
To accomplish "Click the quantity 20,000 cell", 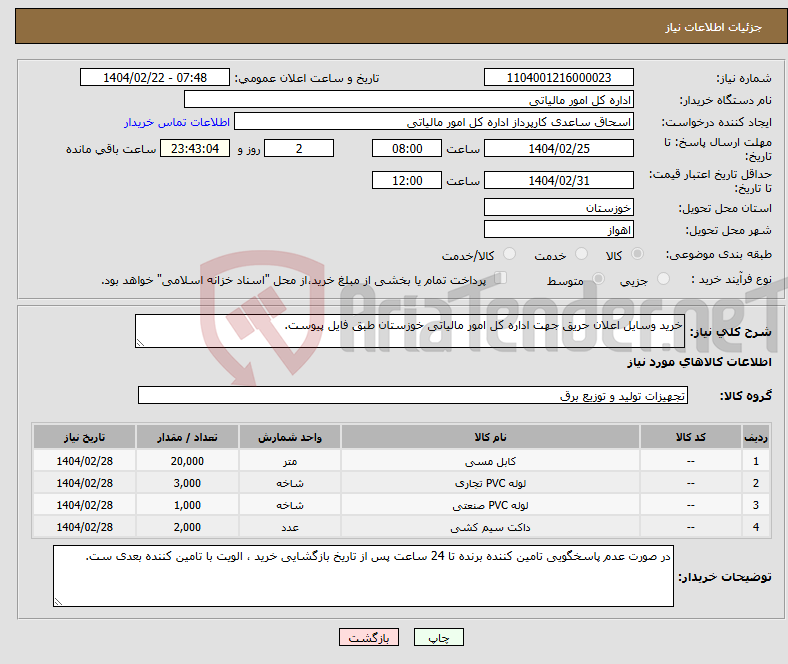I will pyautogui.click(x=187, y=461).
